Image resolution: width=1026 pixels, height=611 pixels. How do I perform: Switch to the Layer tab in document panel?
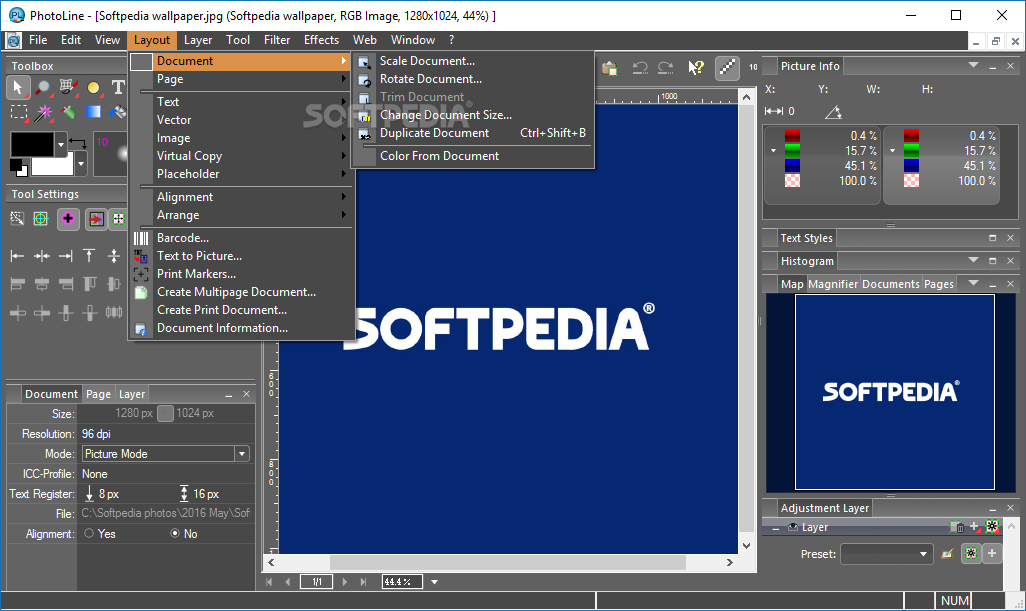(132, 394)
